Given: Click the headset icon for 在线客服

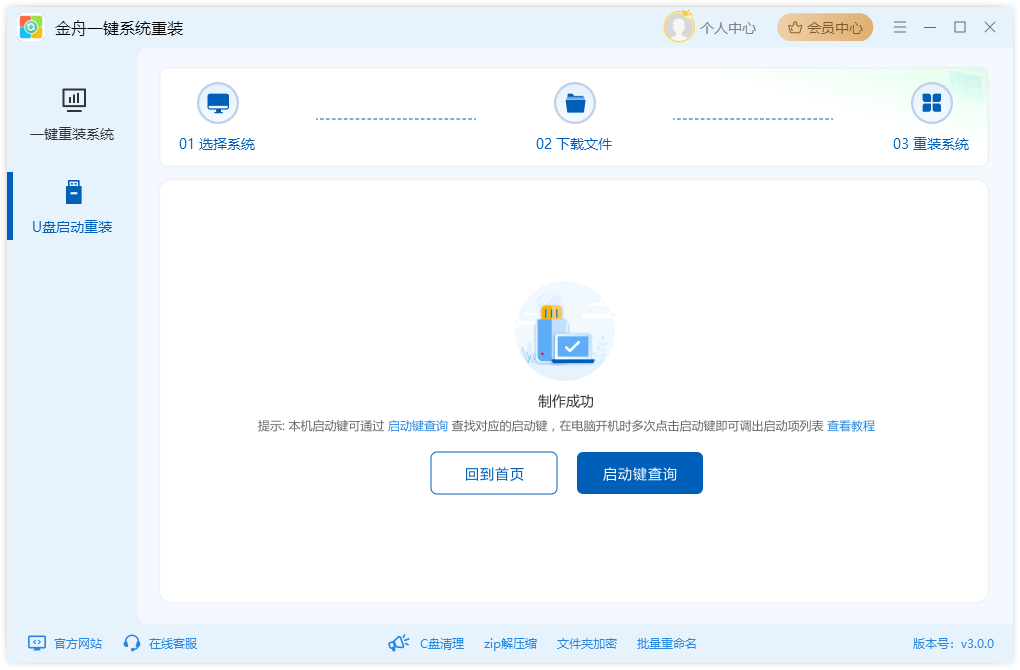Looking at the screenshot, I should (132, 643).
